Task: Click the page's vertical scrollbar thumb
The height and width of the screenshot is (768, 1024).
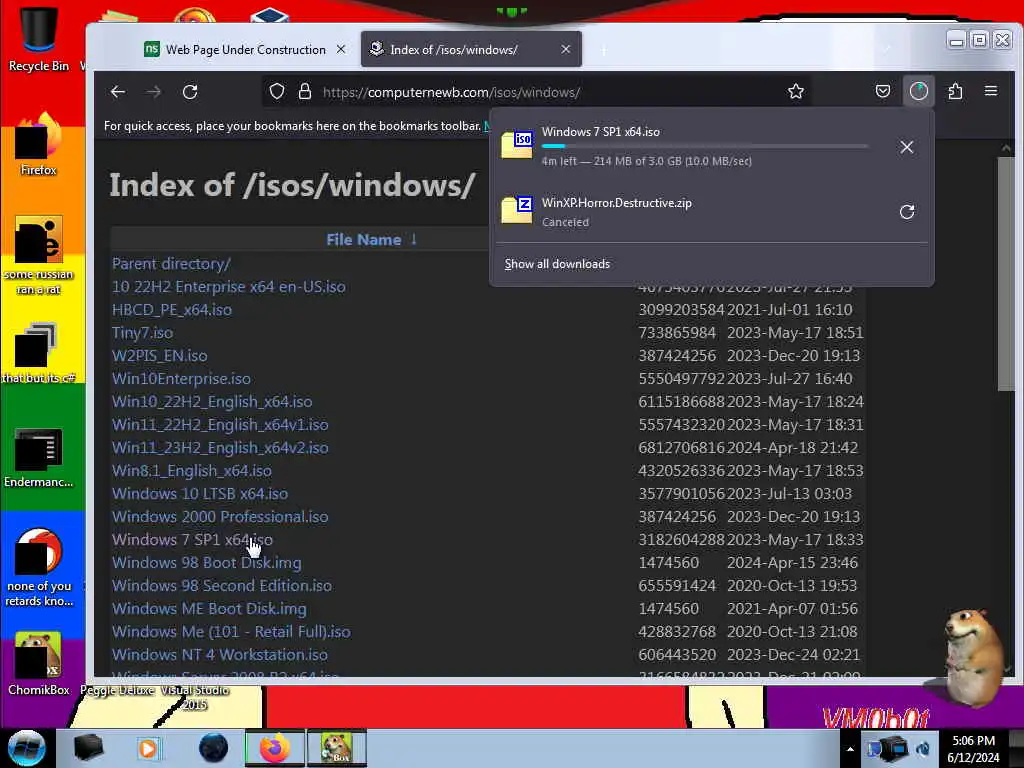Action: [x=1006, y=274]
